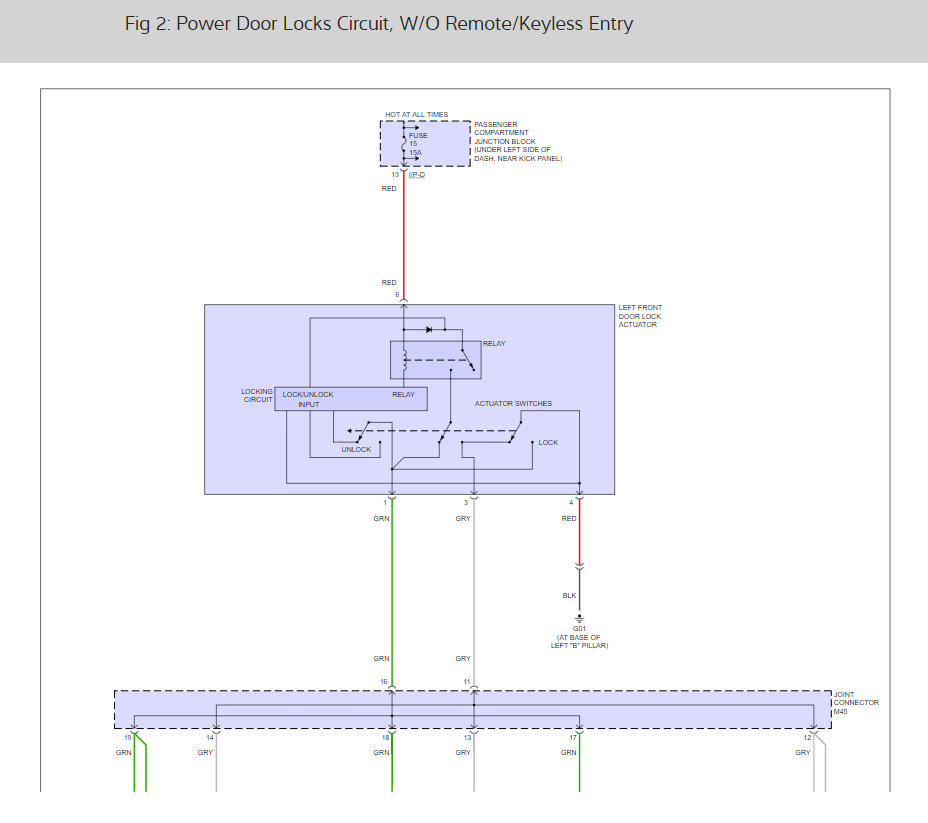Click the JOINT CONNECTOR M45 label

[x=856, y=703]
